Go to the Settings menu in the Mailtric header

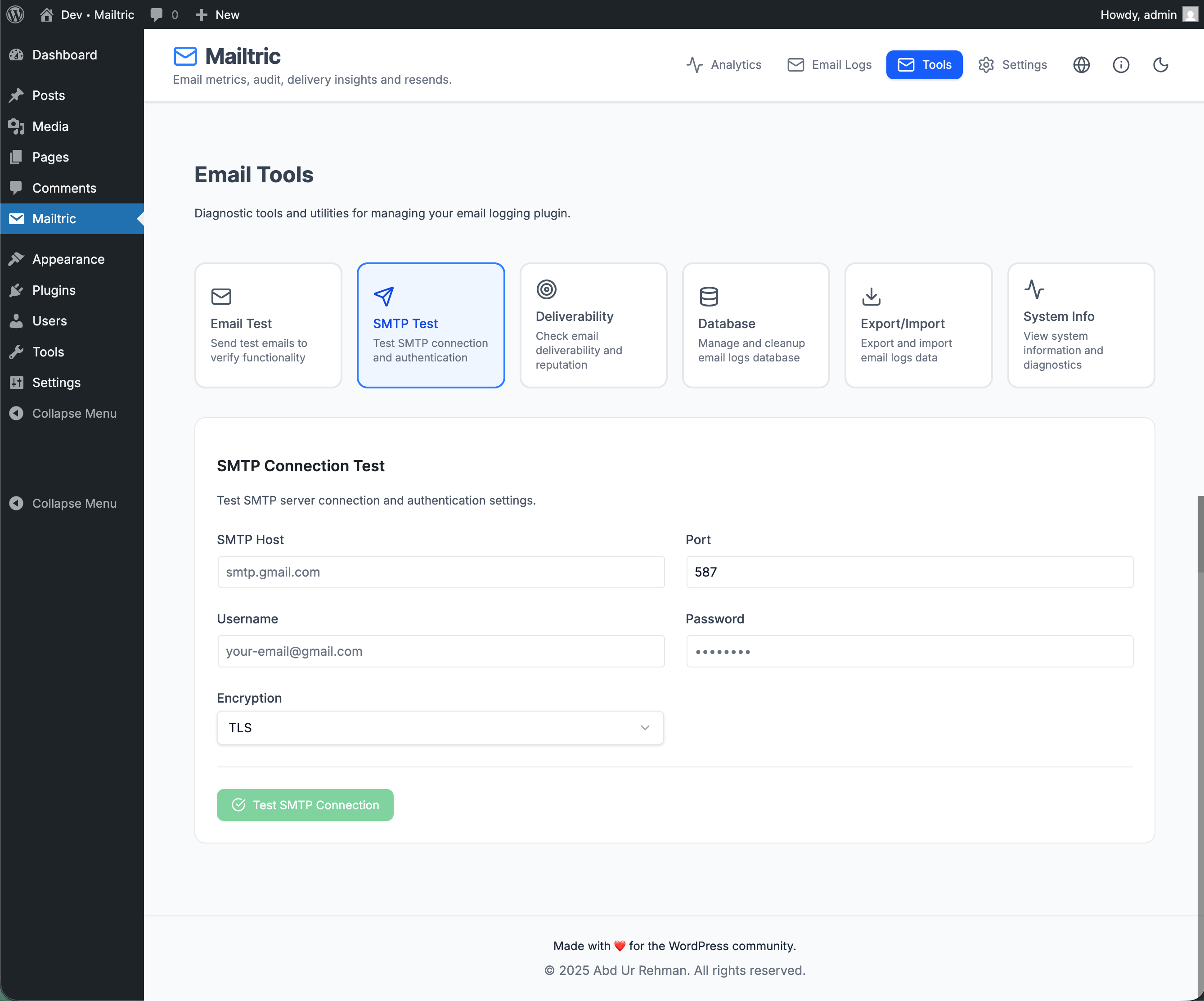tap(1012, 65)
